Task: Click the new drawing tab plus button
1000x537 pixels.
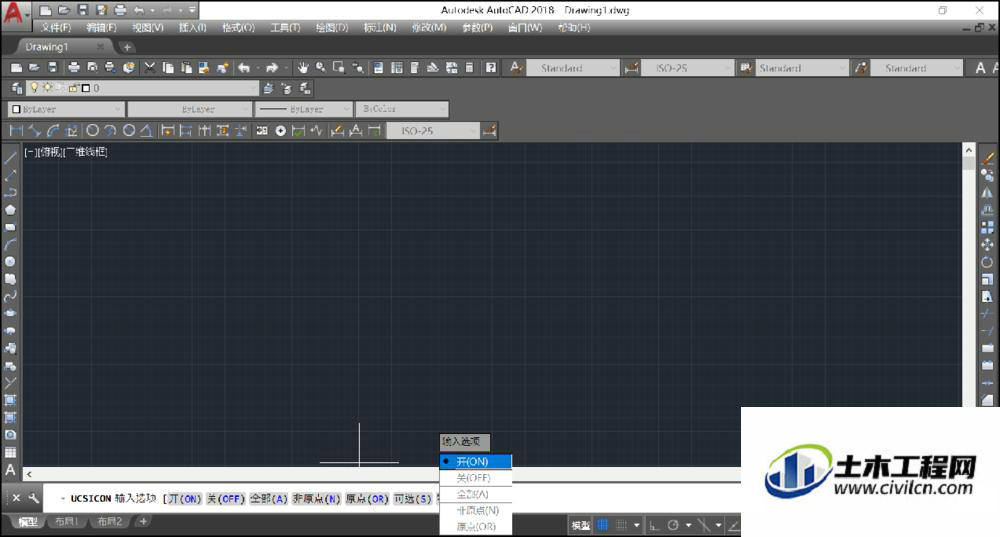Action: pyautogui.click(x=127, y=47)
